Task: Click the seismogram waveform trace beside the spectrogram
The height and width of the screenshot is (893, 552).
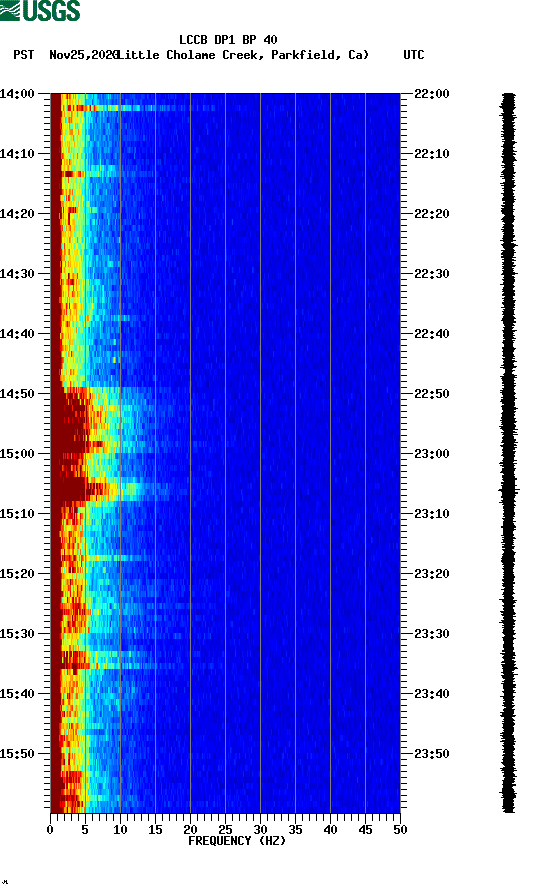Action: [509, 453]
